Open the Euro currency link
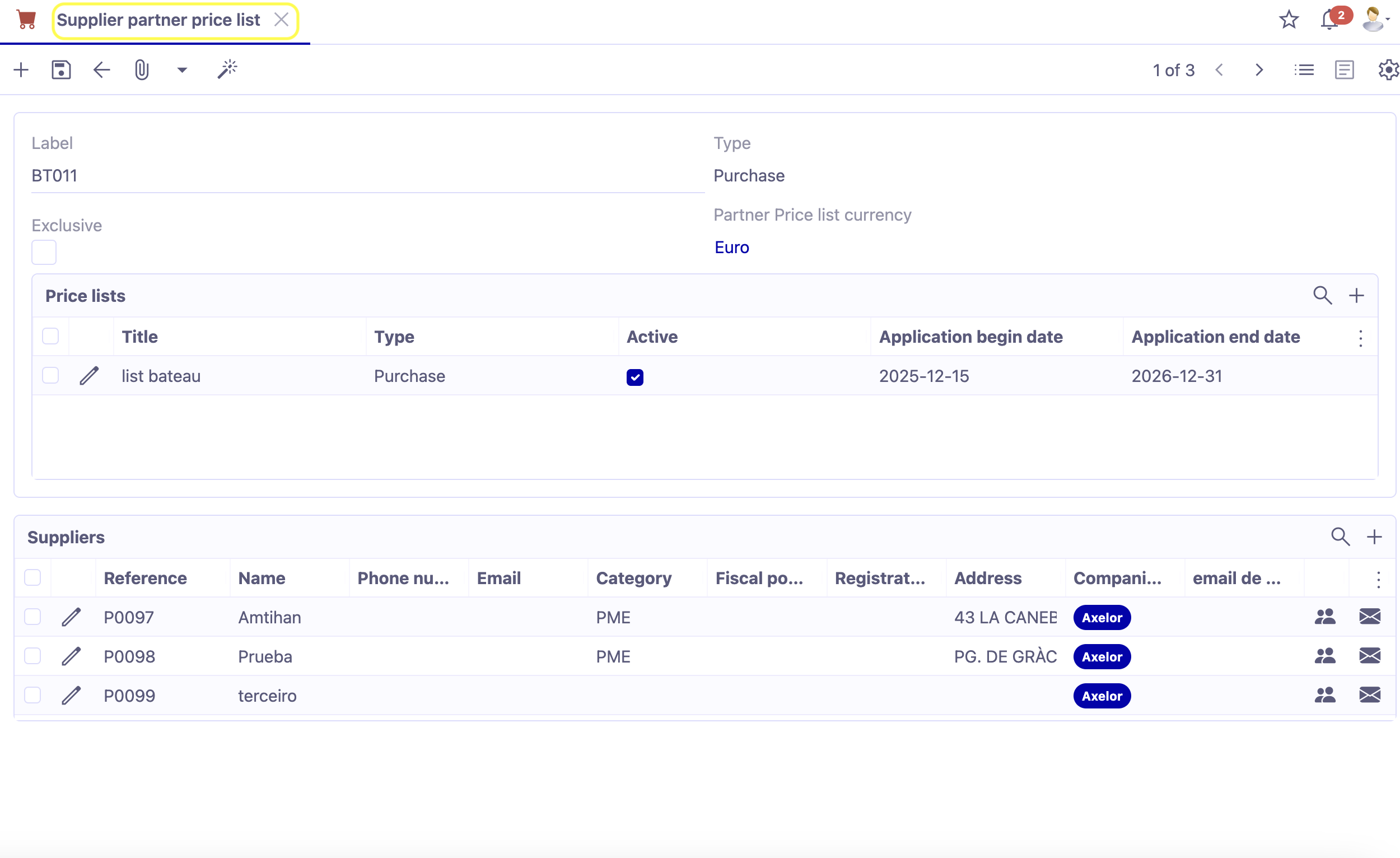The height and width of the screenshot is (858, 1400). (x=732, y=247)
